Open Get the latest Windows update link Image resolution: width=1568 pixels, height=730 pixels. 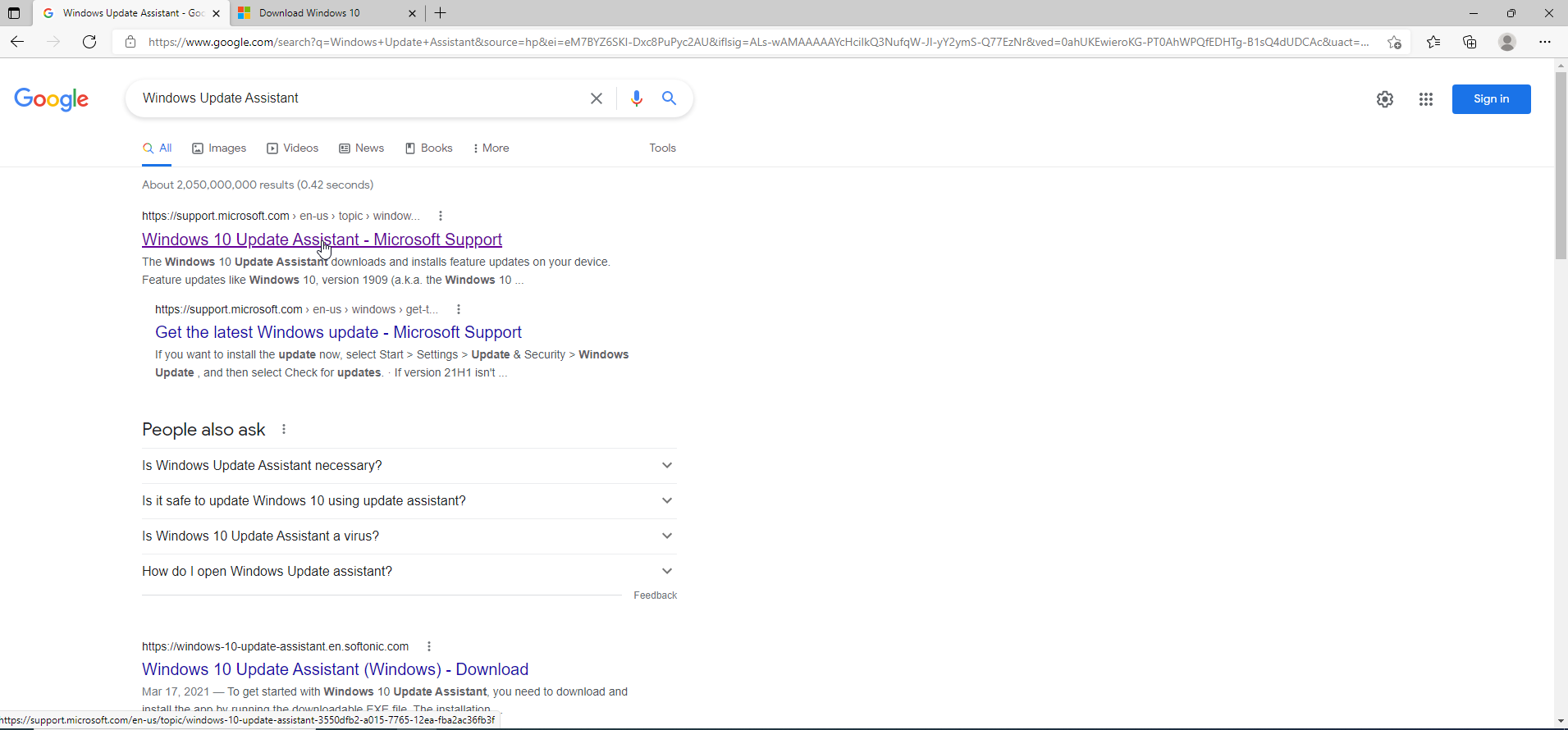click(338, 332)
